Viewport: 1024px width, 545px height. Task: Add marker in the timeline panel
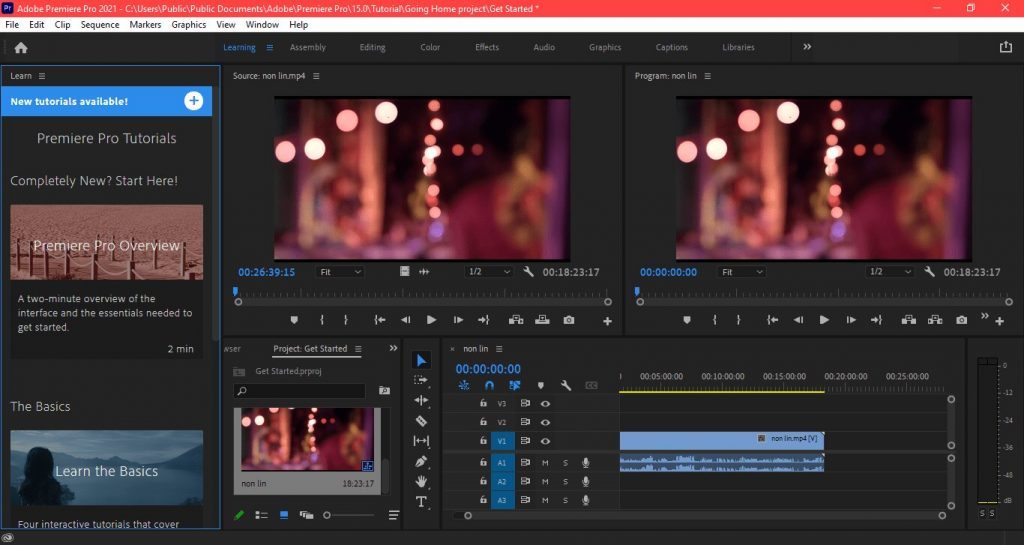click(x=541, y=386)
